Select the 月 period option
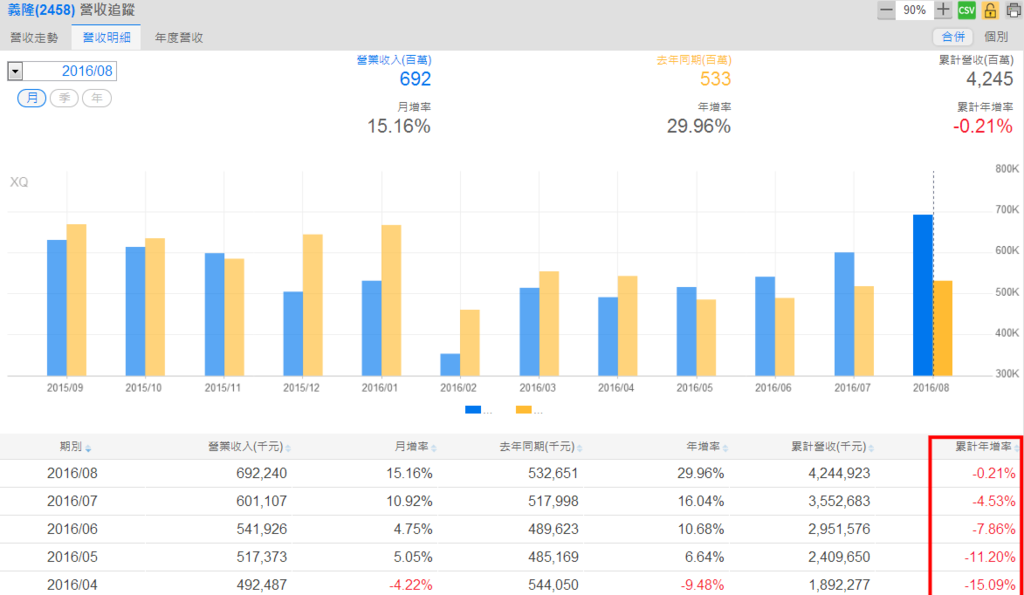Screen dimensions: 1024x595 pyautogui.click(x=31, y=98)
